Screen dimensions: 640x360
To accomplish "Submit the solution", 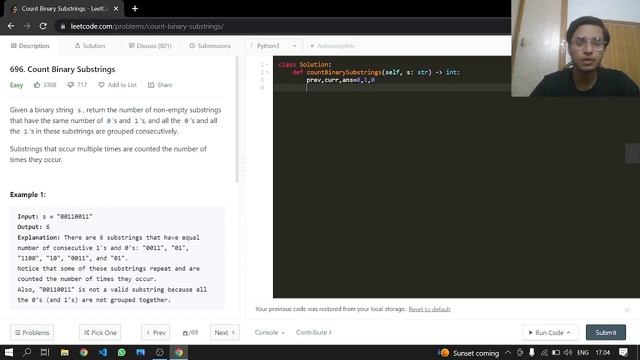I will (606, 333).
